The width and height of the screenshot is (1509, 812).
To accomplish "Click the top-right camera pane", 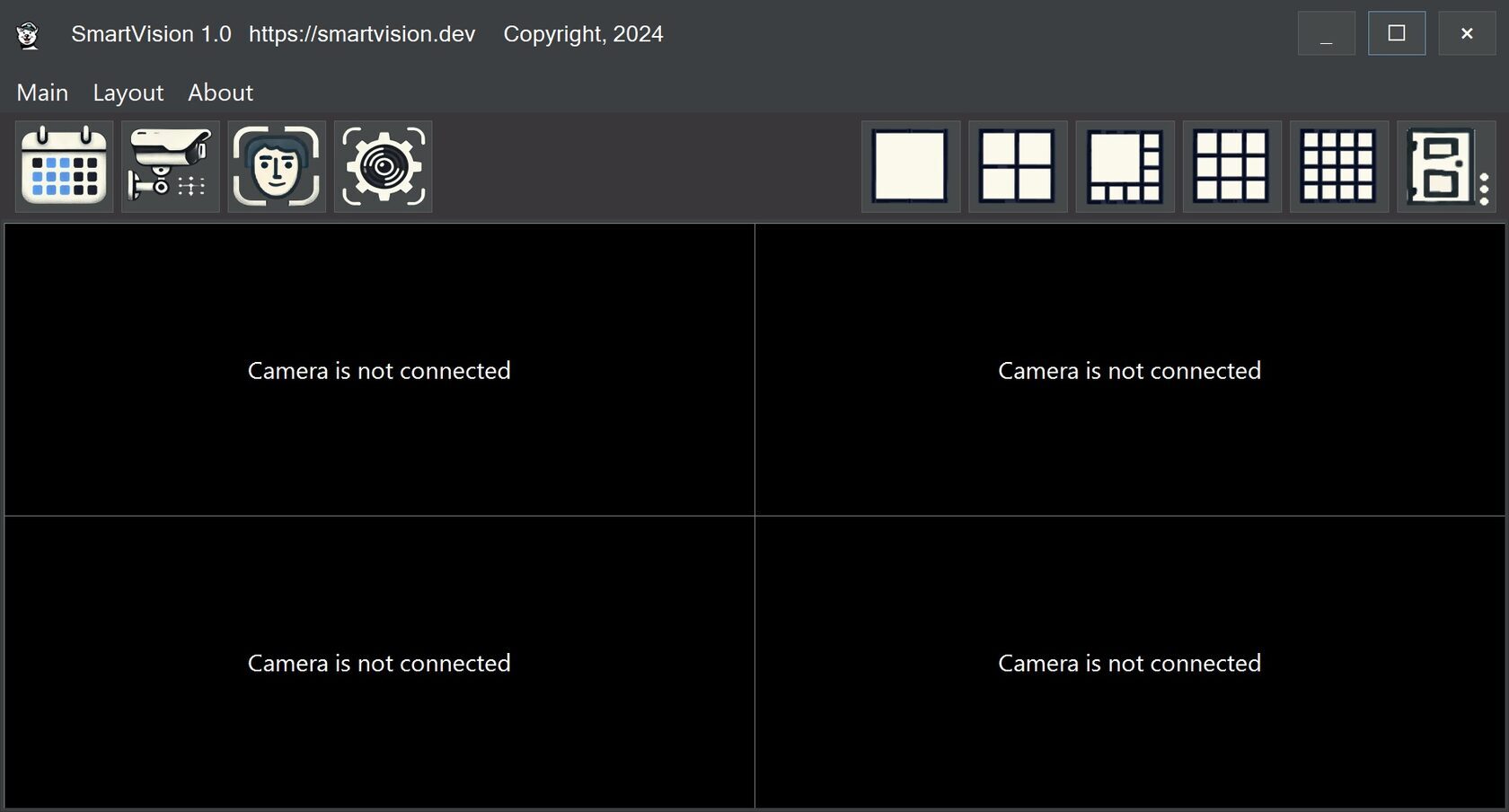I will (x=1129, y=370).
